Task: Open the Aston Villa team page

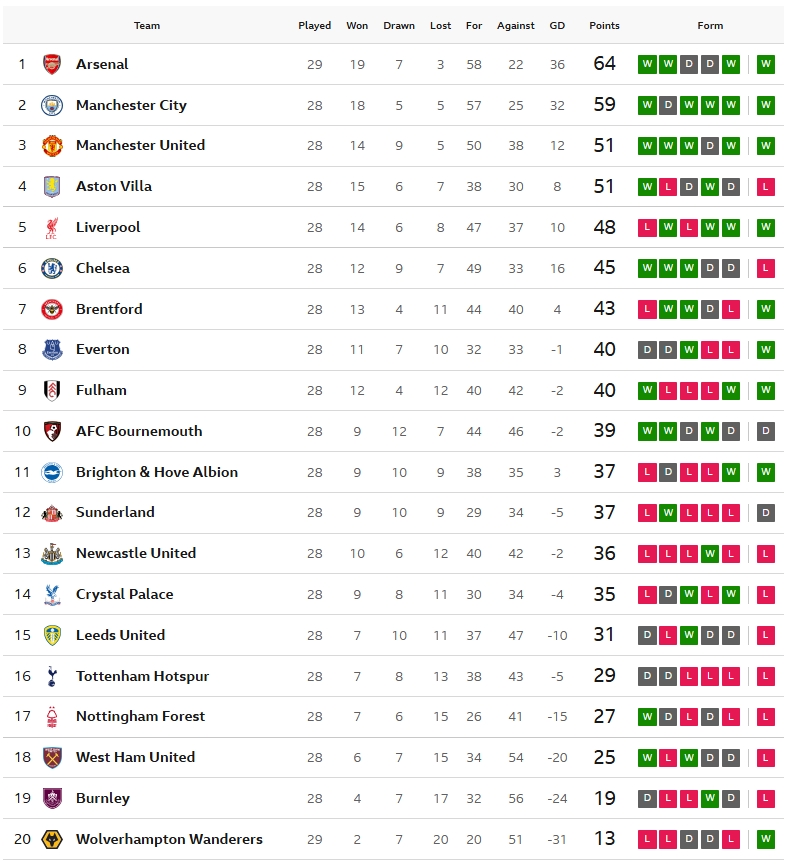Action: pos(114,186)
